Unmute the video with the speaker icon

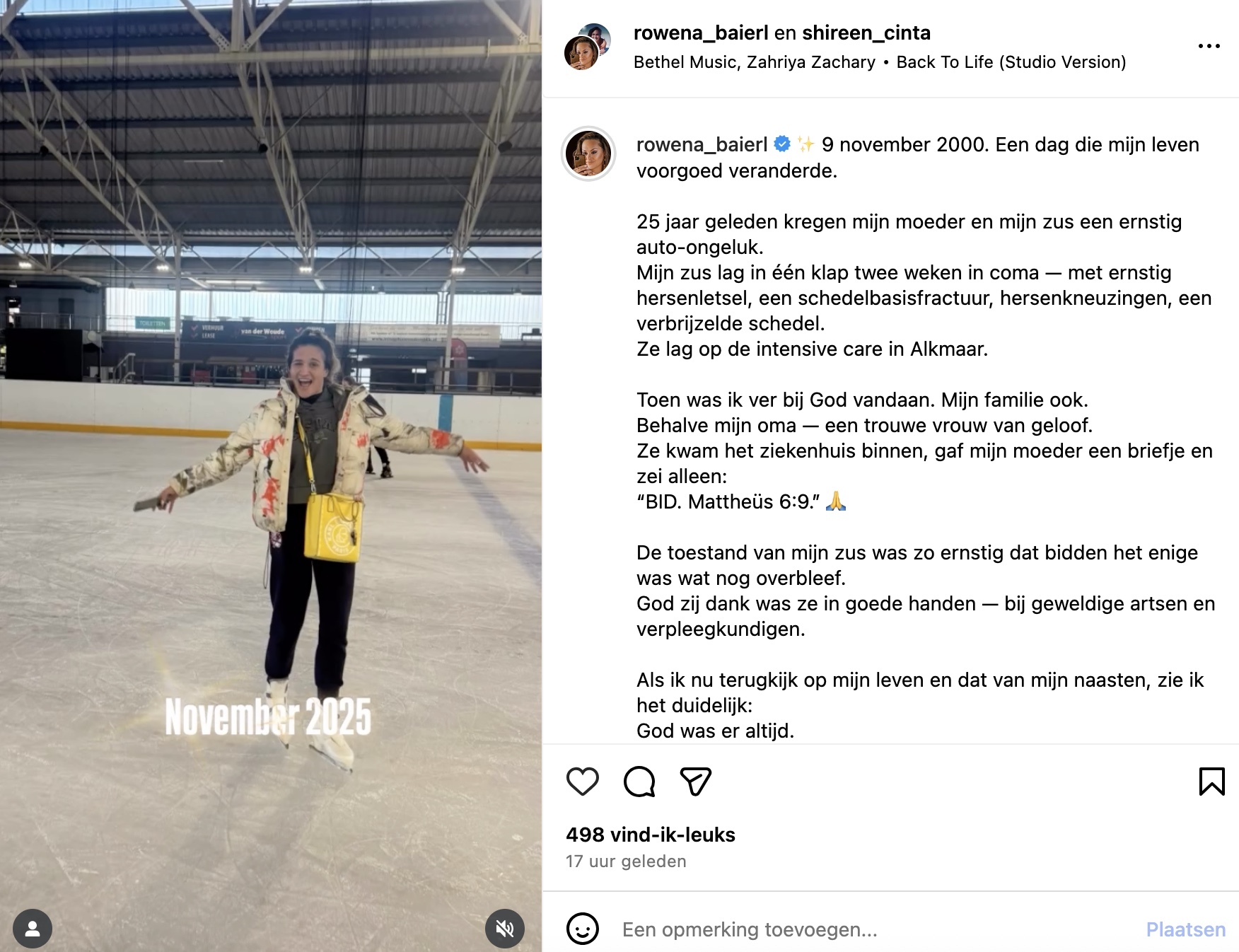504,929
